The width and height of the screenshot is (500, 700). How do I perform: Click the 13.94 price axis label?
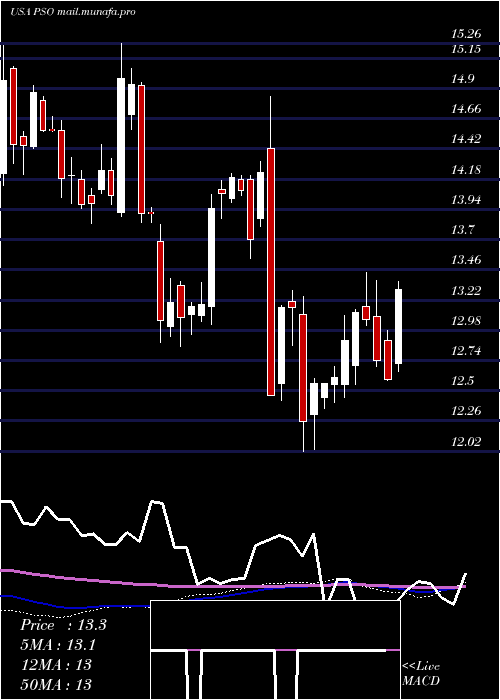(467, 200)
